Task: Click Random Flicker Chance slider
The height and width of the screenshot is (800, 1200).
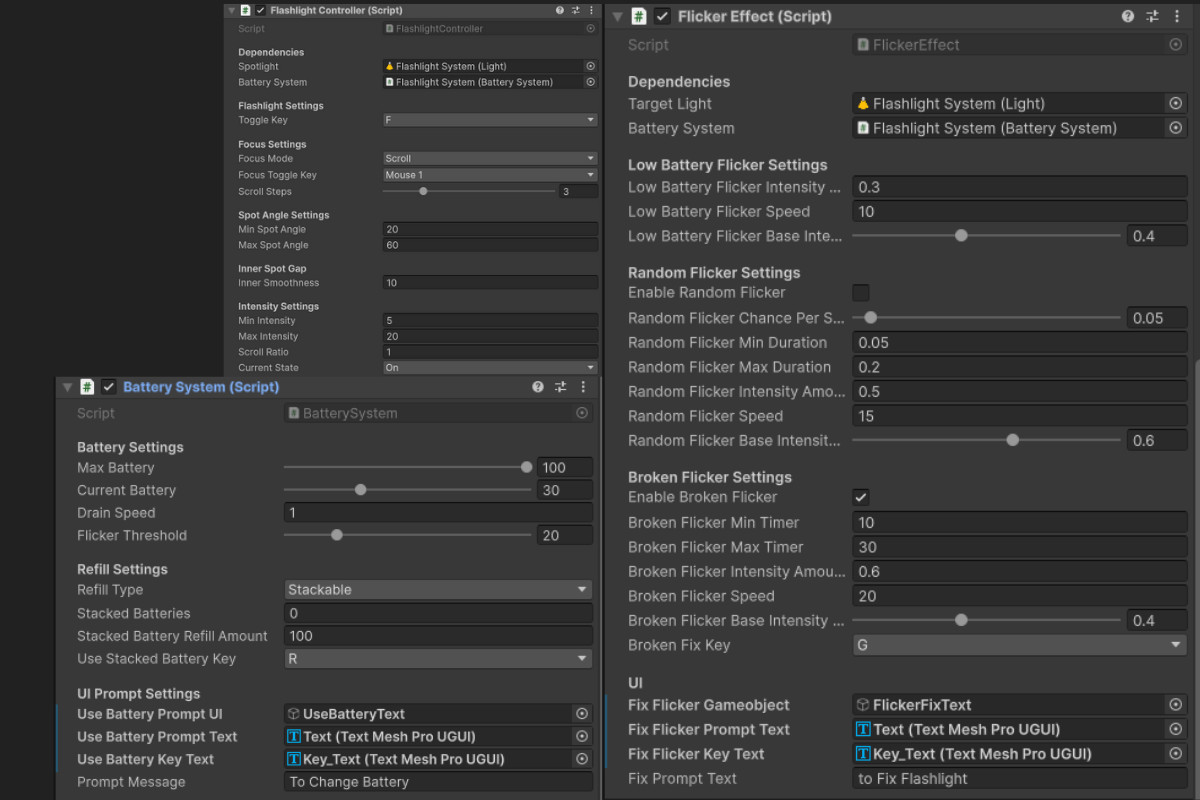Action: coord(986,317)
